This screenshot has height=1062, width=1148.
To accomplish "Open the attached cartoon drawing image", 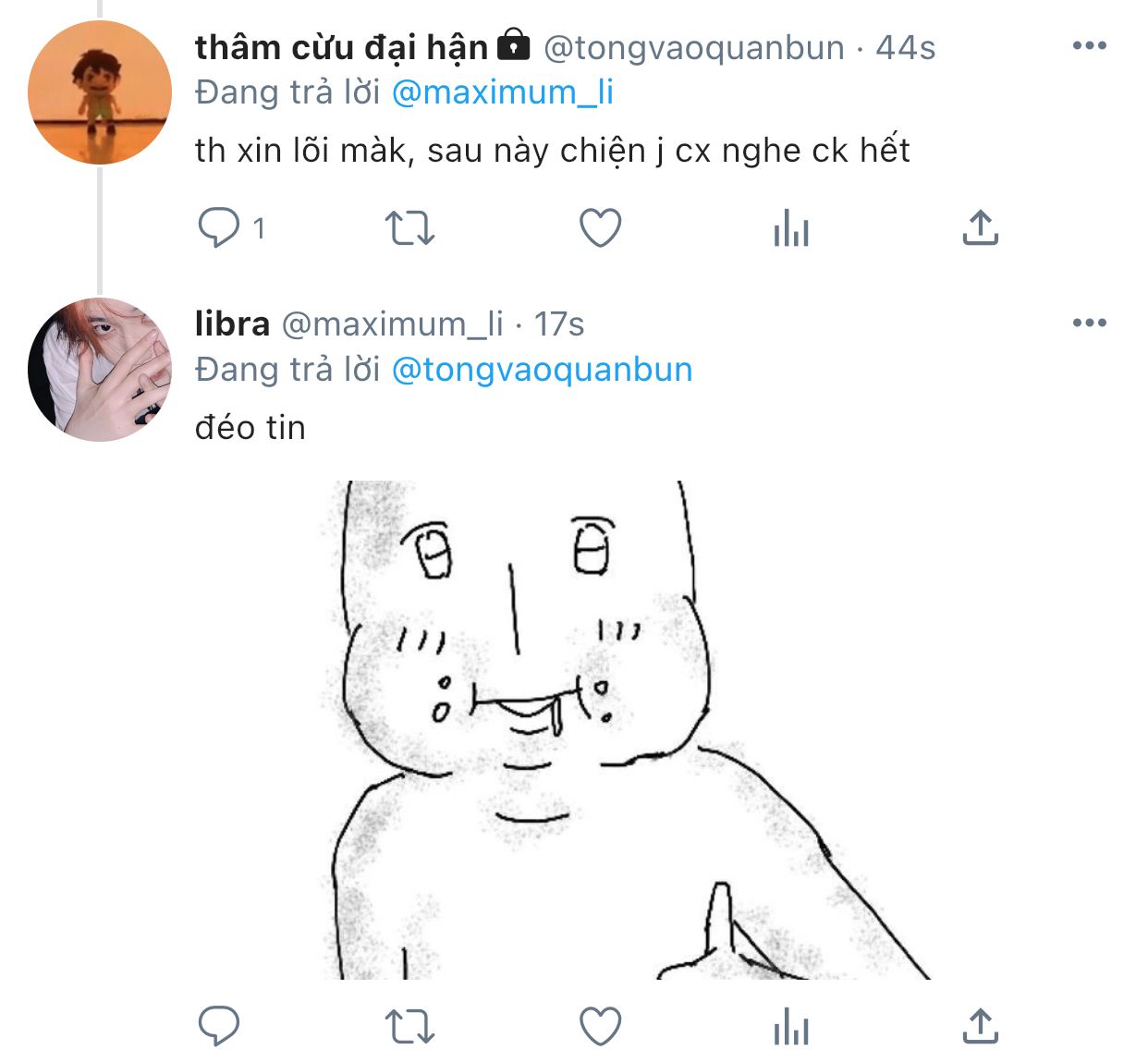I will 629,730.
